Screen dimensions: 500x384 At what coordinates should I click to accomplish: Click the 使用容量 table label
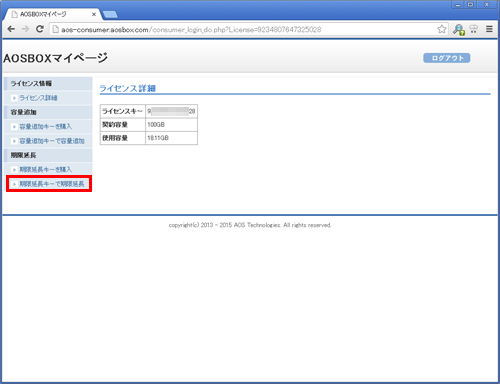click(x=115, y=138)
